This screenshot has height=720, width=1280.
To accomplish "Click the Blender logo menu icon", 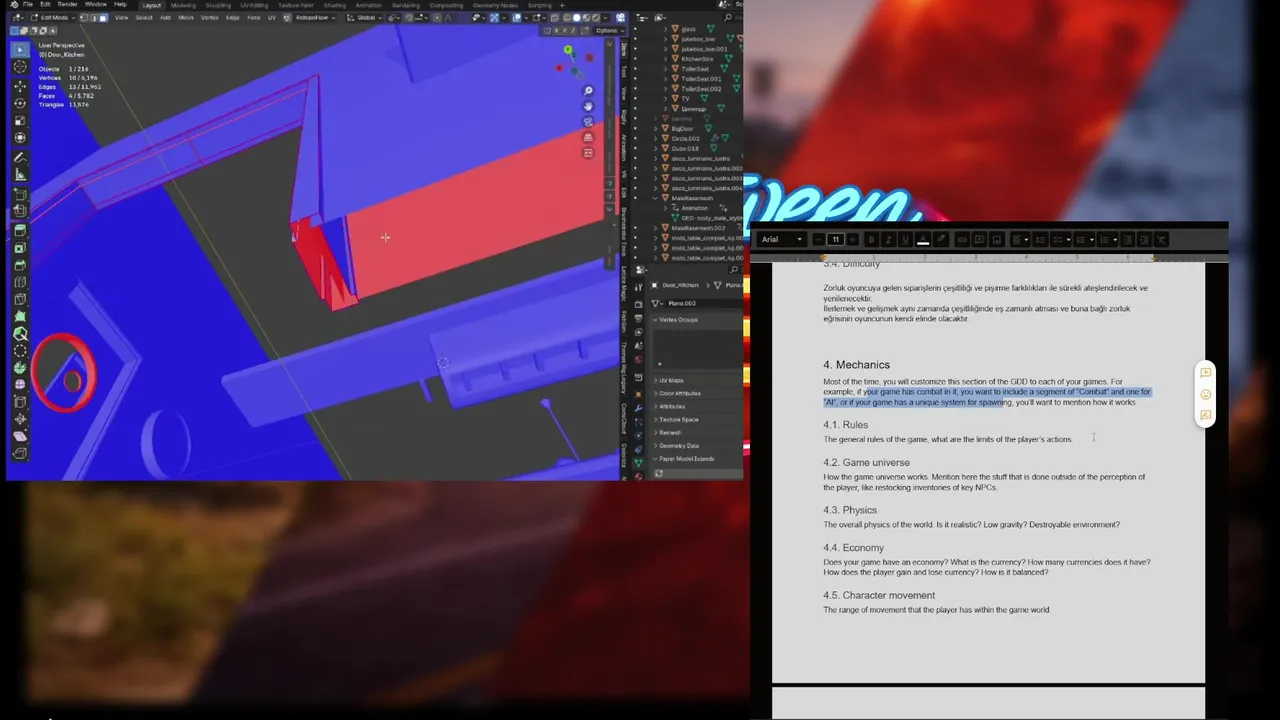I will pyautogui.click(x=13, y=5).
